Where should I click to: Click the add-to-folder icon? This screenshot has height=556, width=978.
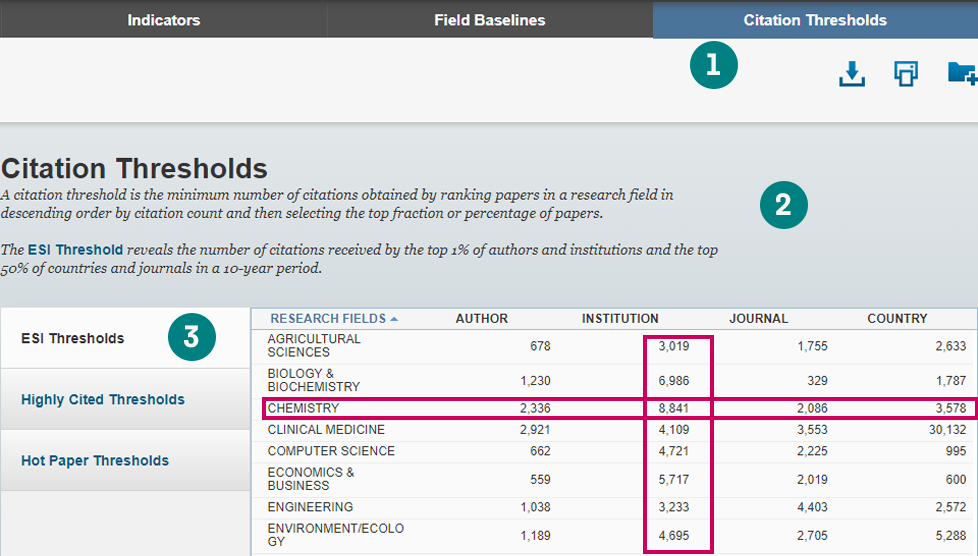coord(962,73)
